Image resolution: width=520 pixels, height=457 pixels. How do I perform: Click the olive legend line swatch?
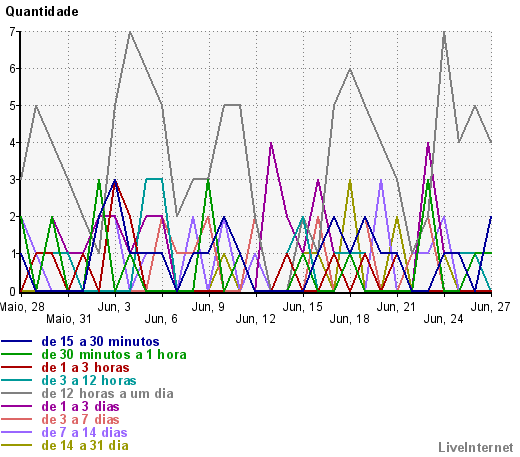click(x=17, y=445)
